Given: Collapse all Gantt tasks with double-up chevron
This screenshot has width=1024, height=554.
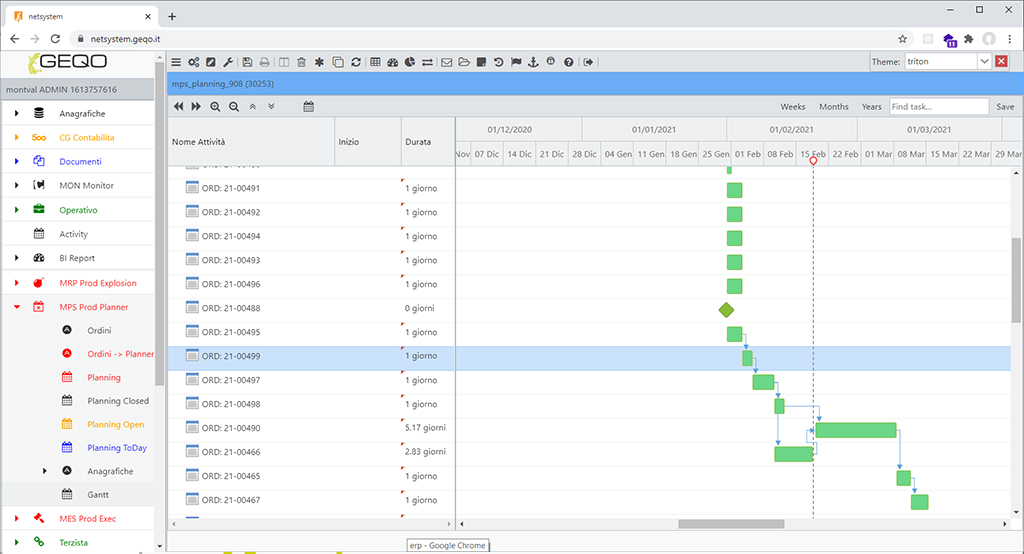Looking at the screenshot, I should point(252,106).
